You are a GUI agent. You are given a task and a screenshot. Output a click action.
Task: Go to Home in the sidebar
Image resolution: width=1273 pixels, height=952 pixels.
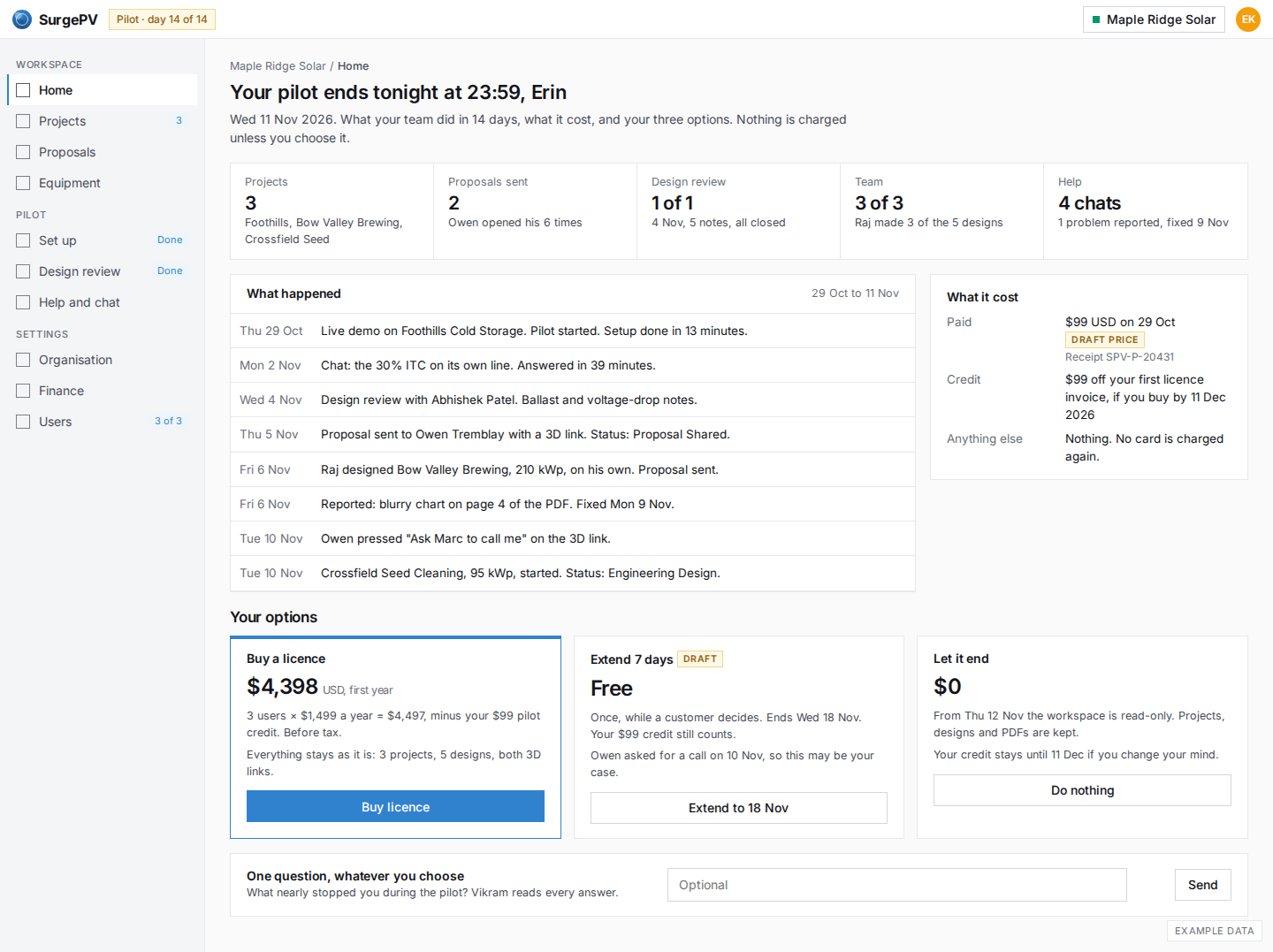102,90
